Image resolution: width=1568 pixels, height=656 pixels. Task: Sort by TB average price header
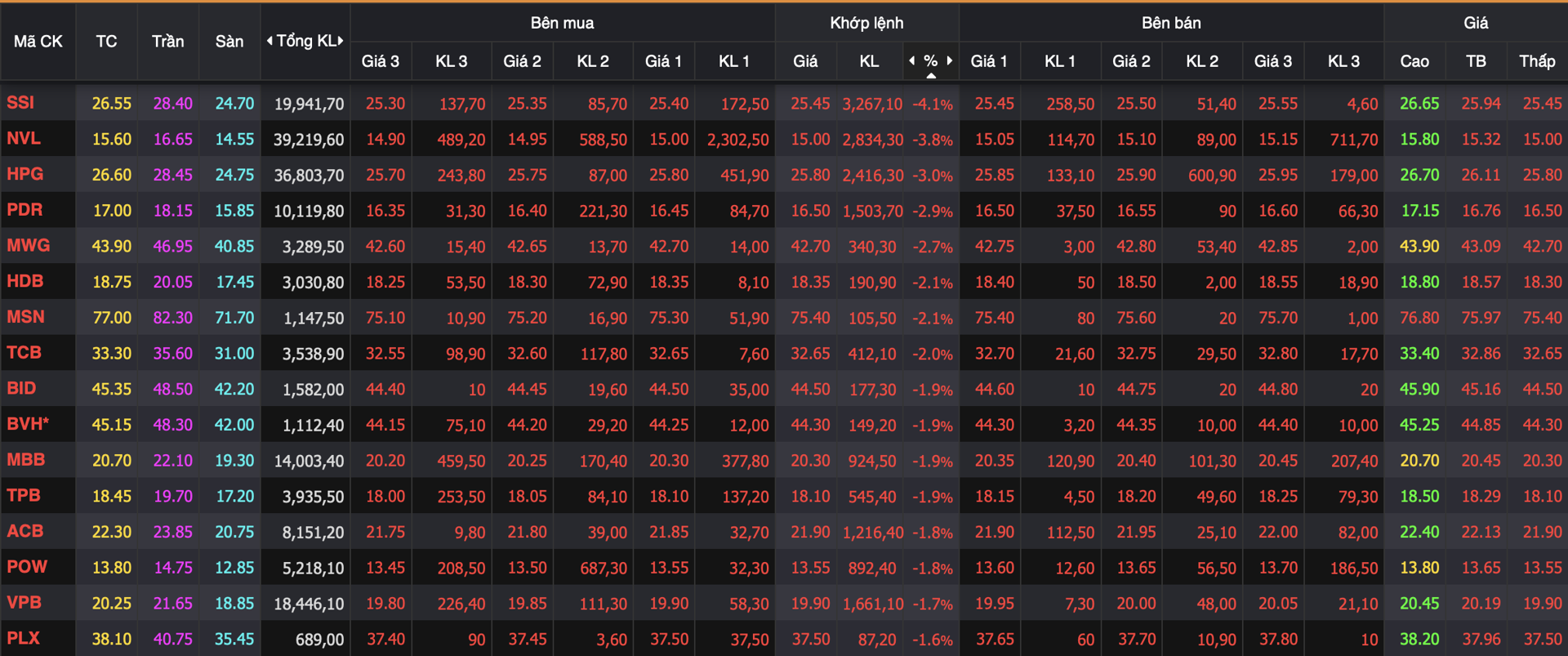click(1476, 61)
